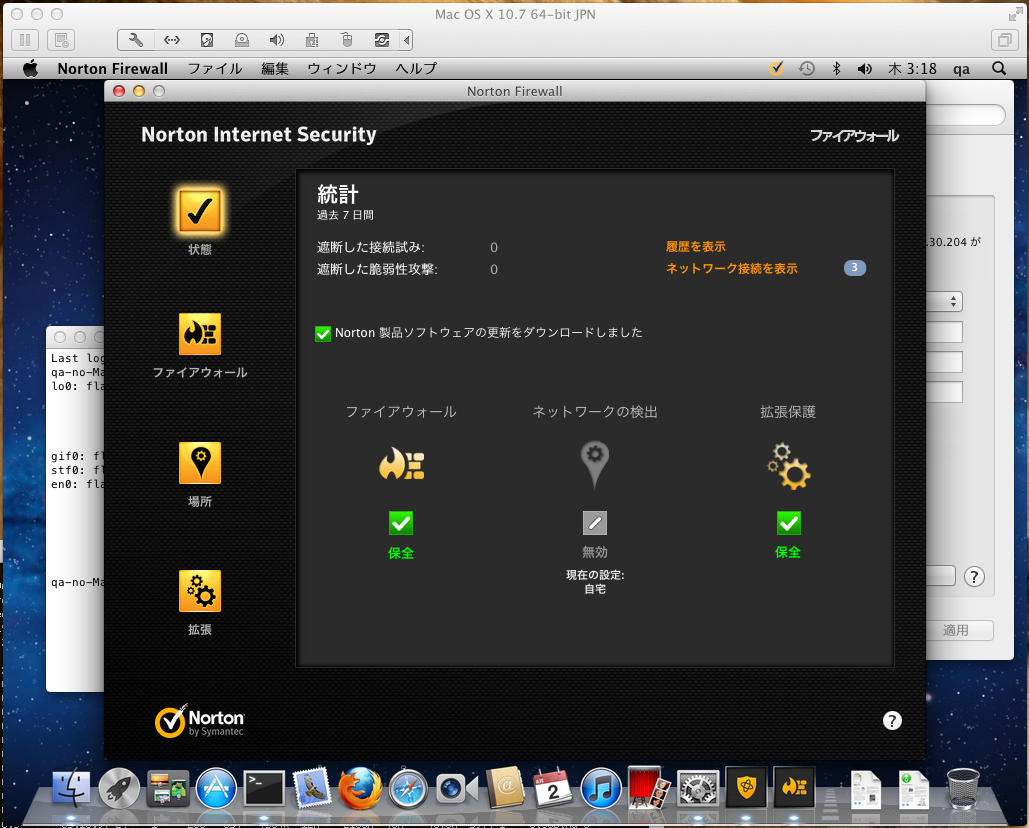The height and width of the screenshot is (828, 1029).
Task: Toggle the 拡張保護 green 保全 checkbox
Action: 788,523
